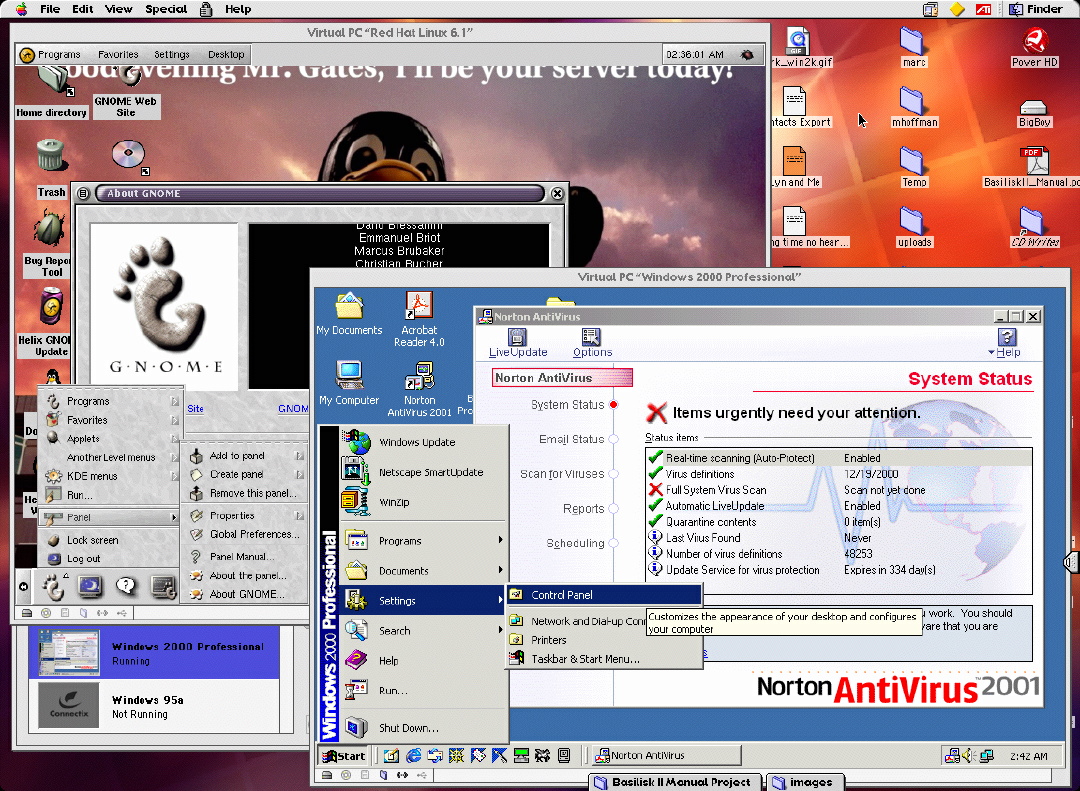Open the Acrobat Reader 4.0 desktop shortcut
The height and width of the screenshot is (791, 1080).
[419, 318]
